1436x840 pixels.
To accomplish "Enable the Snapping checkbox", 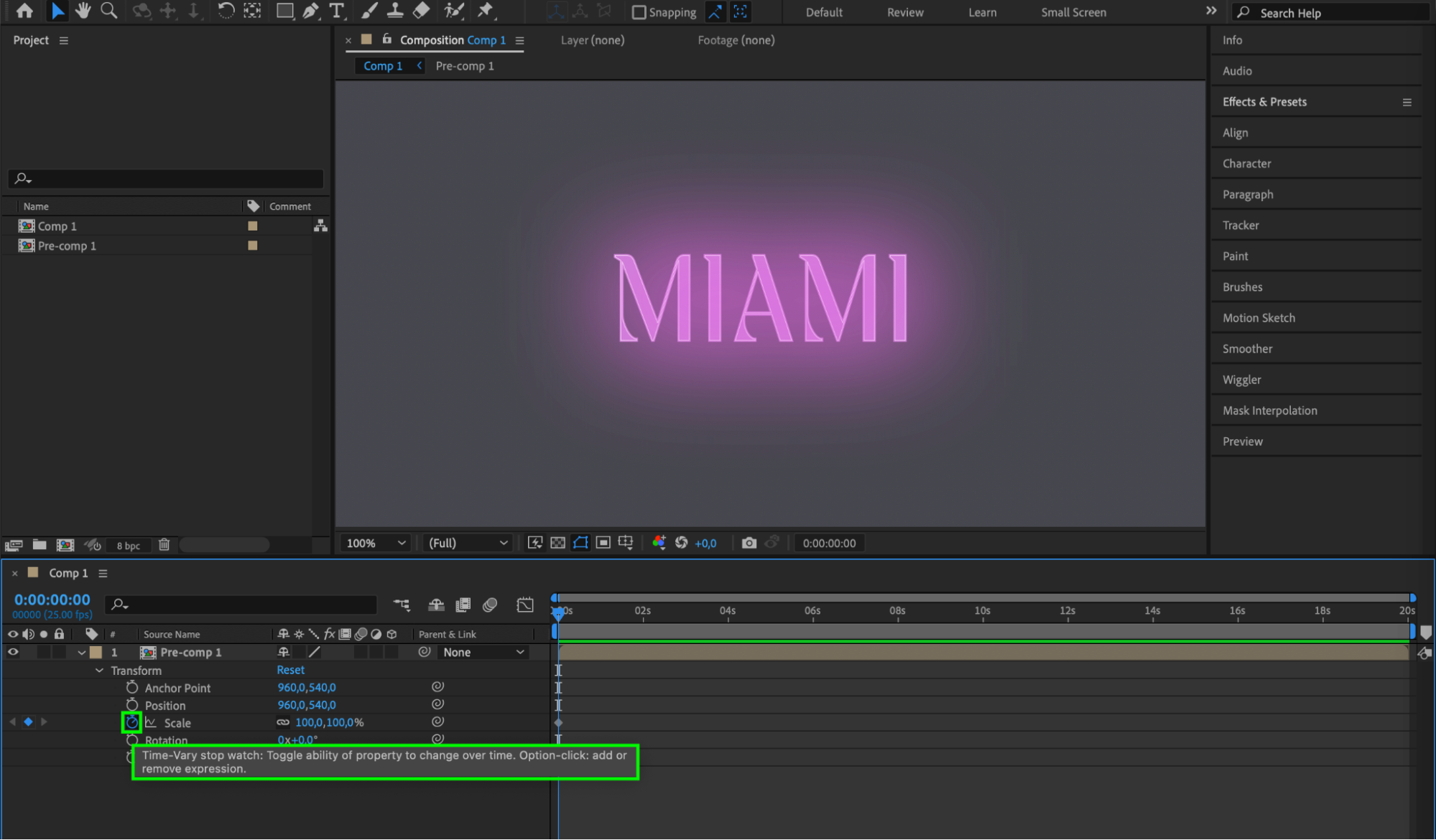I will click(639, 12).
